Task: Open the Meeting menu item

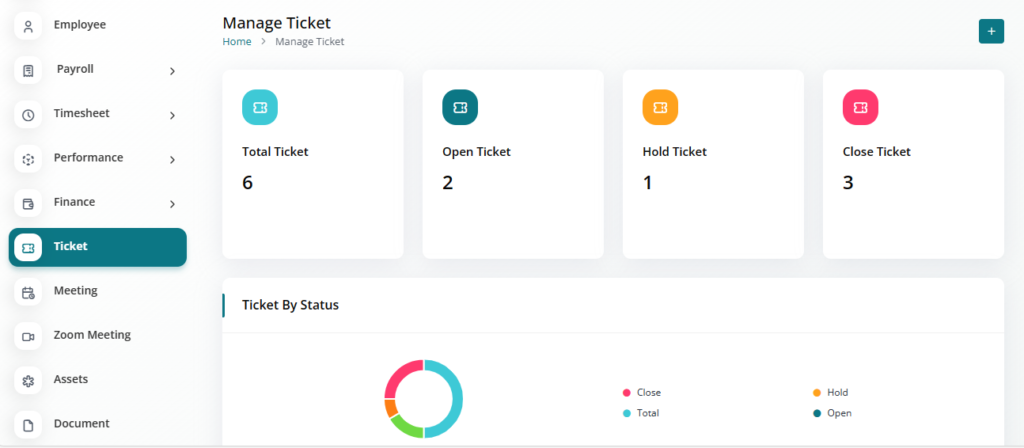Action: pos(75,291)
